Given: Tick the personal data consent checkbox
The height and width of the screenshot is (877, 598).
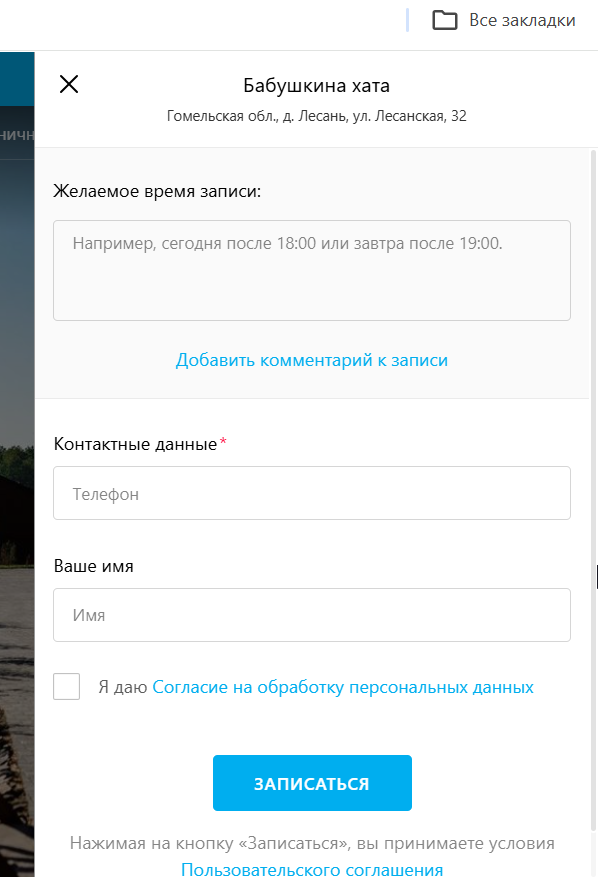Looking at the screenshot, I should [67, 686].
